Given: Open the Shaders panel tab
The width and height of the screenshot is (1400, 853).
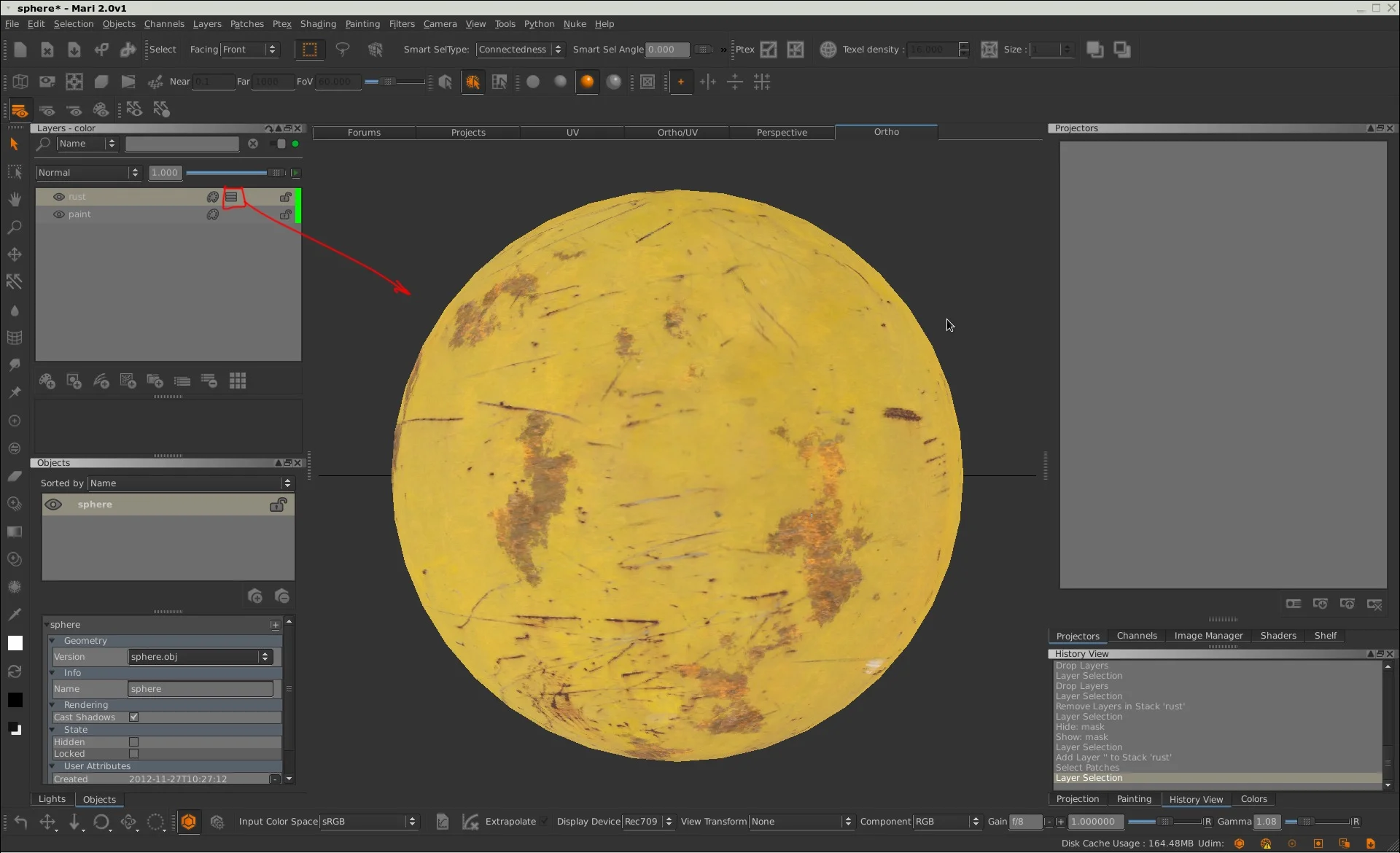Looking at the screenshot, I should click(x=1277, y=636).
